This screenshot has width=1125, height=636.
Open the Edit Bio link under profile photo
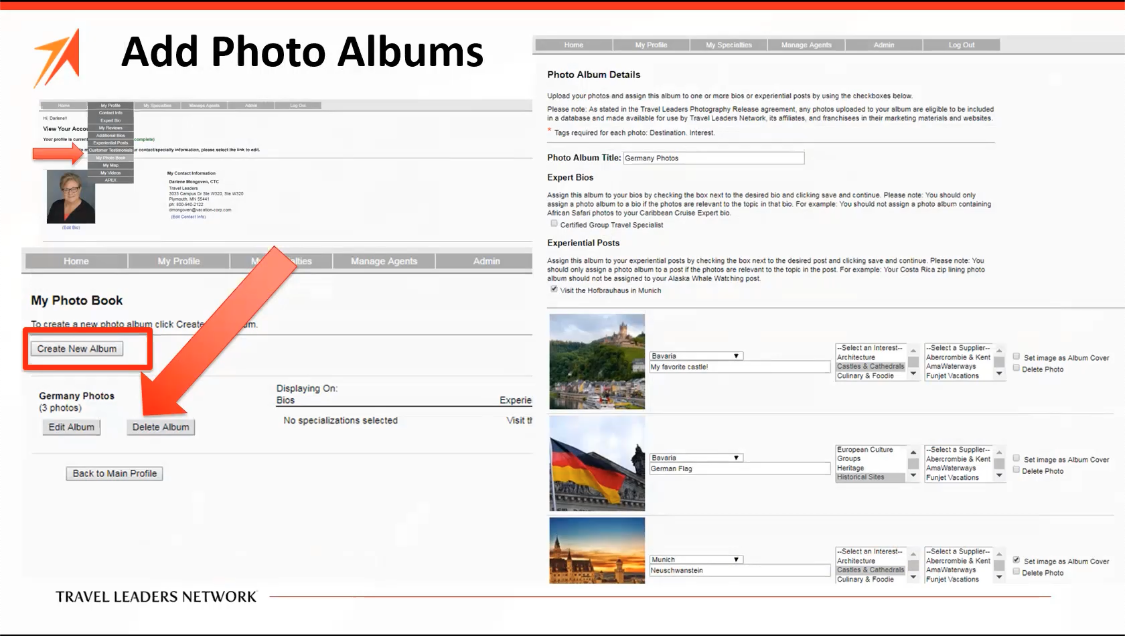pyautogui.click(x=71, y=228)
